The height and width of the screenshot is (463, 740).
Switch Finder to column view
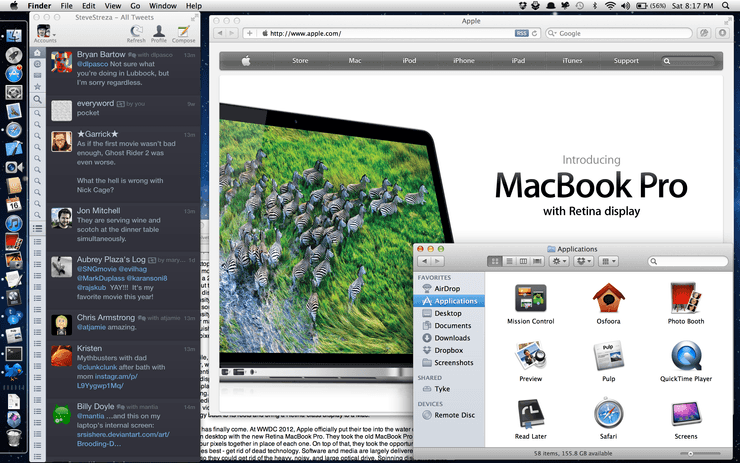[x=523, y=261]
